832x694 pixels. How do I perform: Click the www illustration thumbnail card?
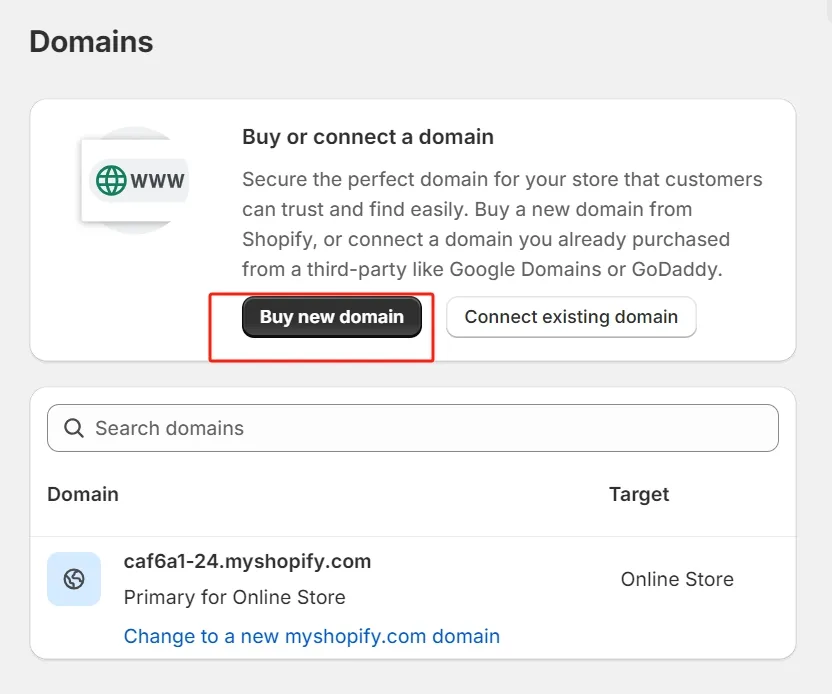pos(135,181)
